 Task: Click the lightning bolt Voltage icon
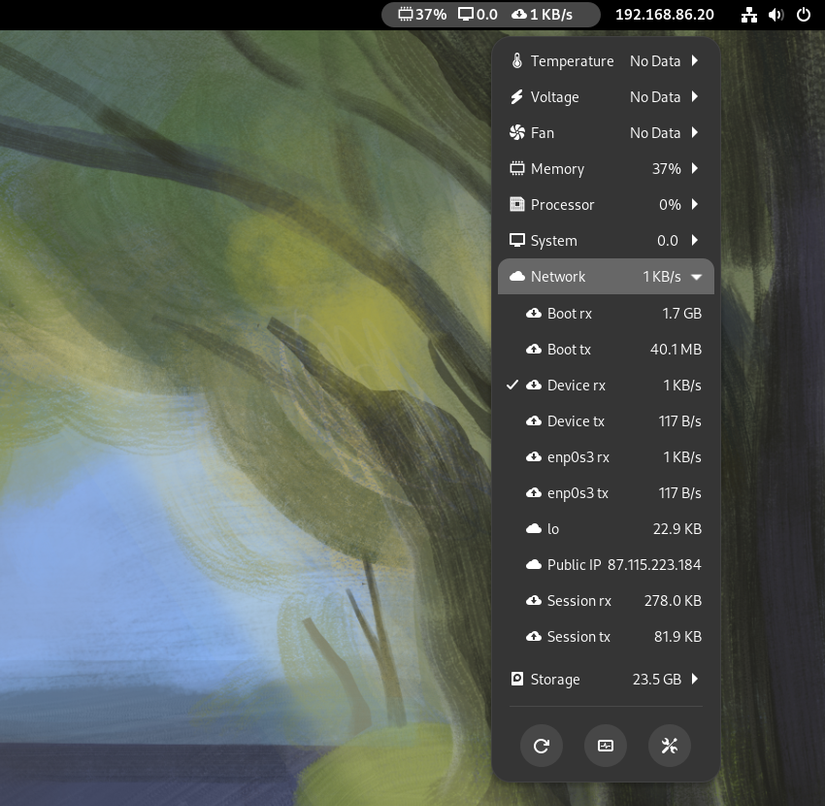tap(517, 97)
